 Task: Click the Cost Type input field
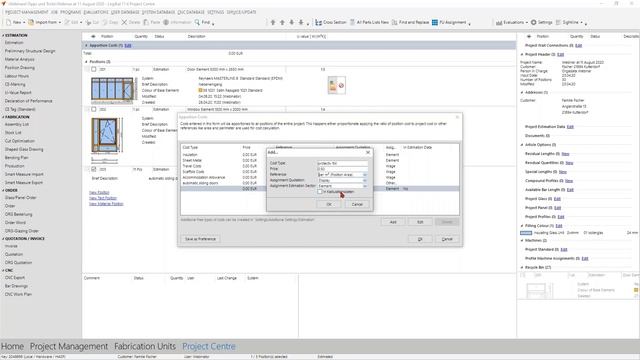pos(342,163)
